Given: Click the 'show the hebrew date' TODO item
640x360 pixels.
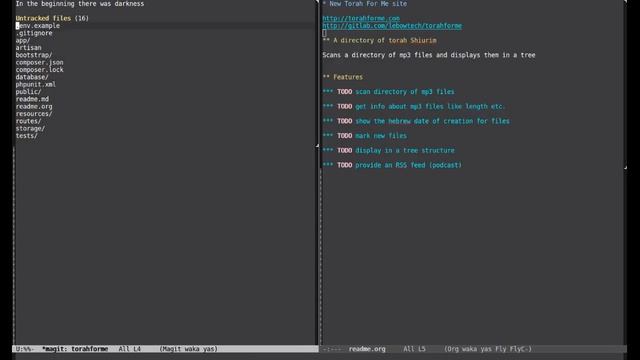Looking at the screenshot, I should point(416,121).
